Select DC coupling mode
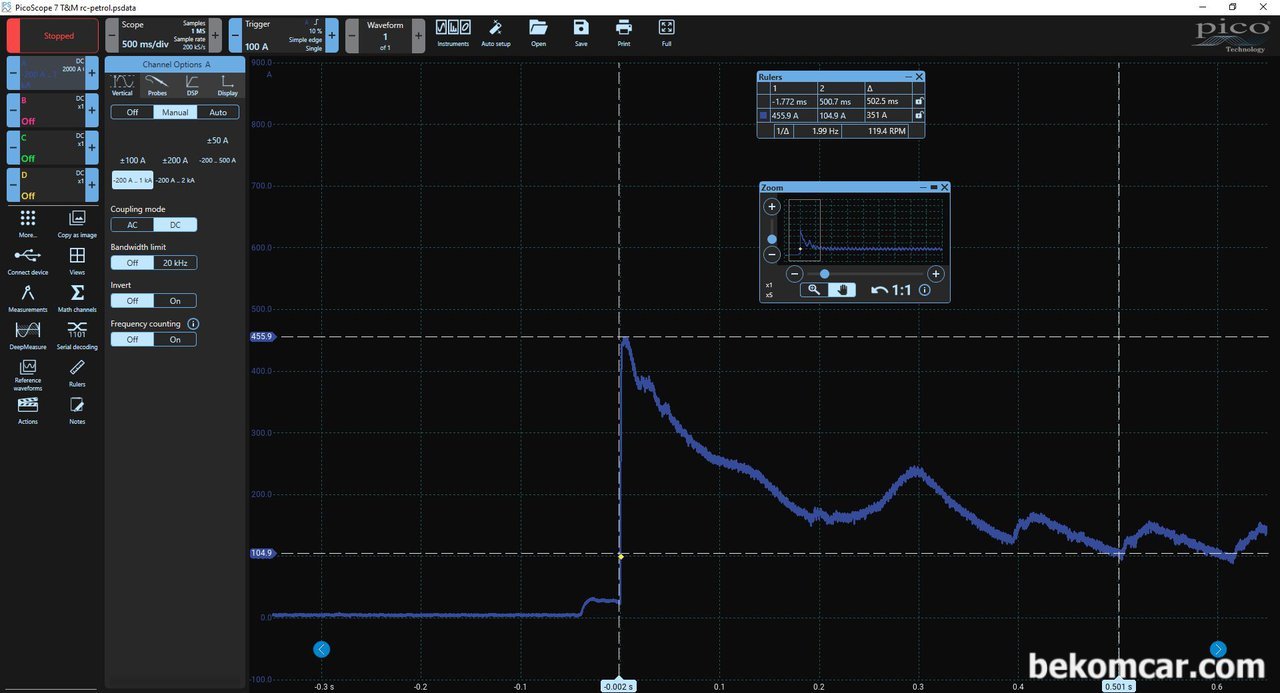This screenshot has width=1280, height=693. pyautogui.click(x=175, y=225)
